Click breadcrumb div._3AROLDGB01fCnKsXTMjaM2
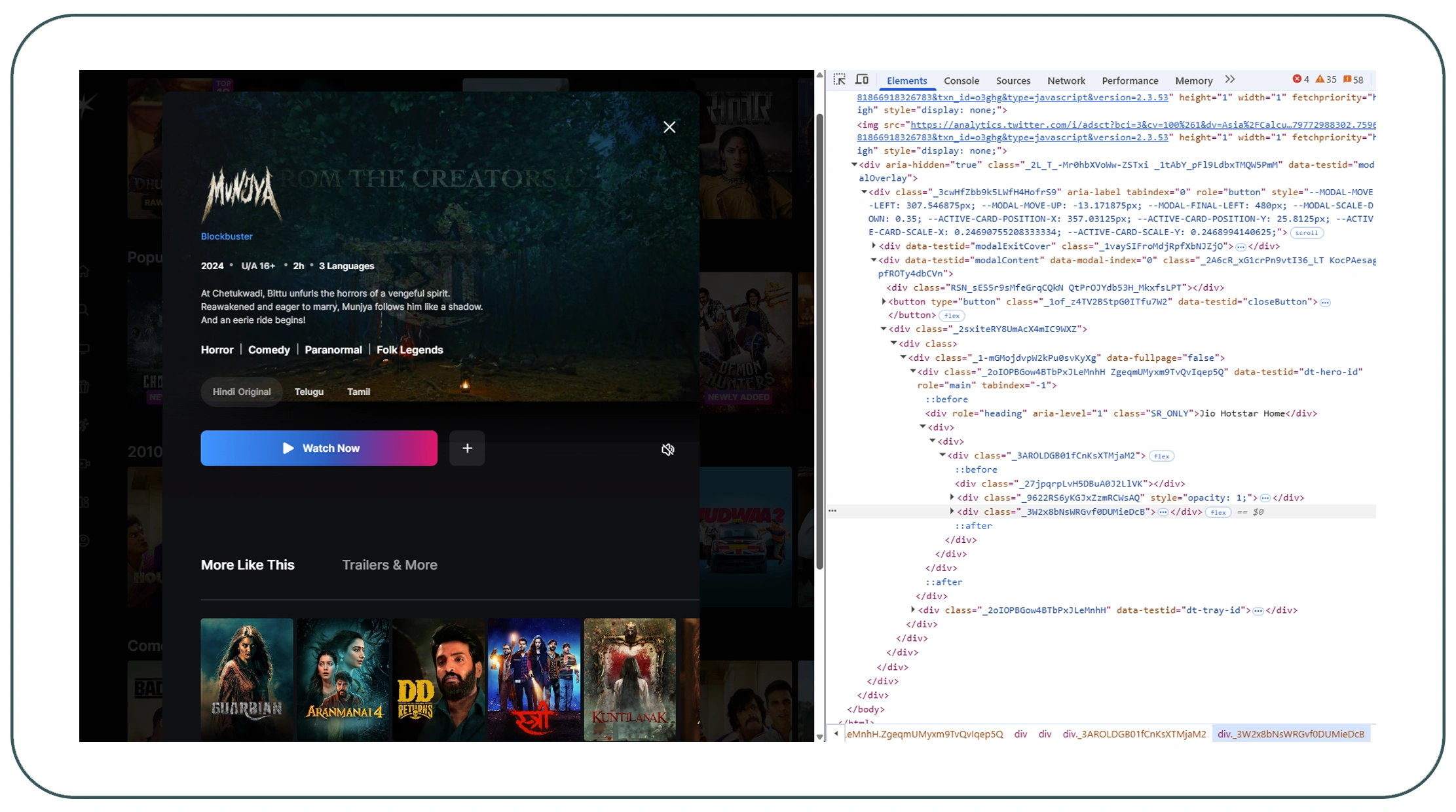Viewport: 1456px width, 812px height. pyautogui.click(x=1134, y=734)
